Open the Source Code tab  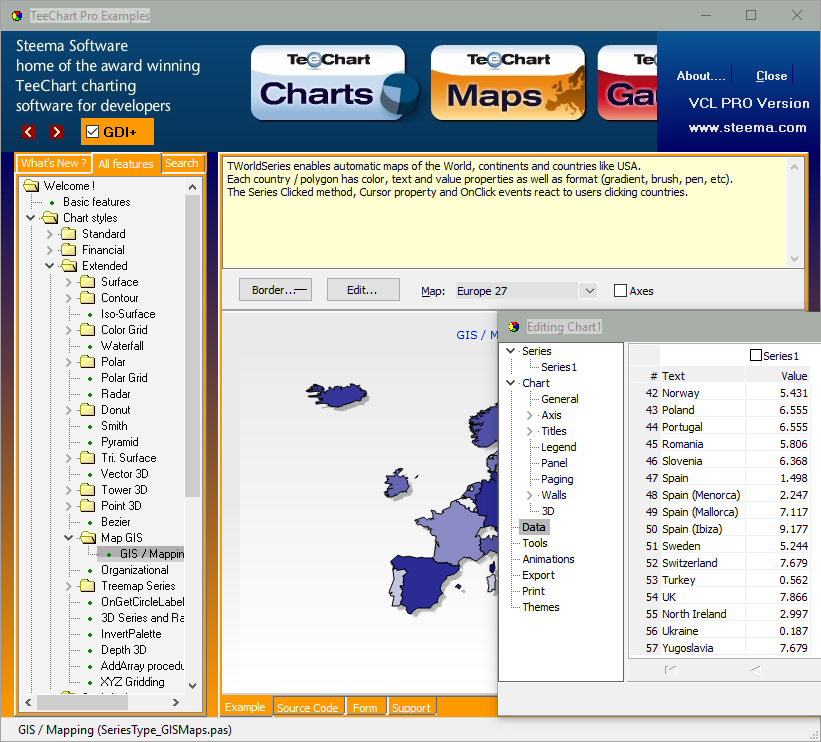click(308, 707)
